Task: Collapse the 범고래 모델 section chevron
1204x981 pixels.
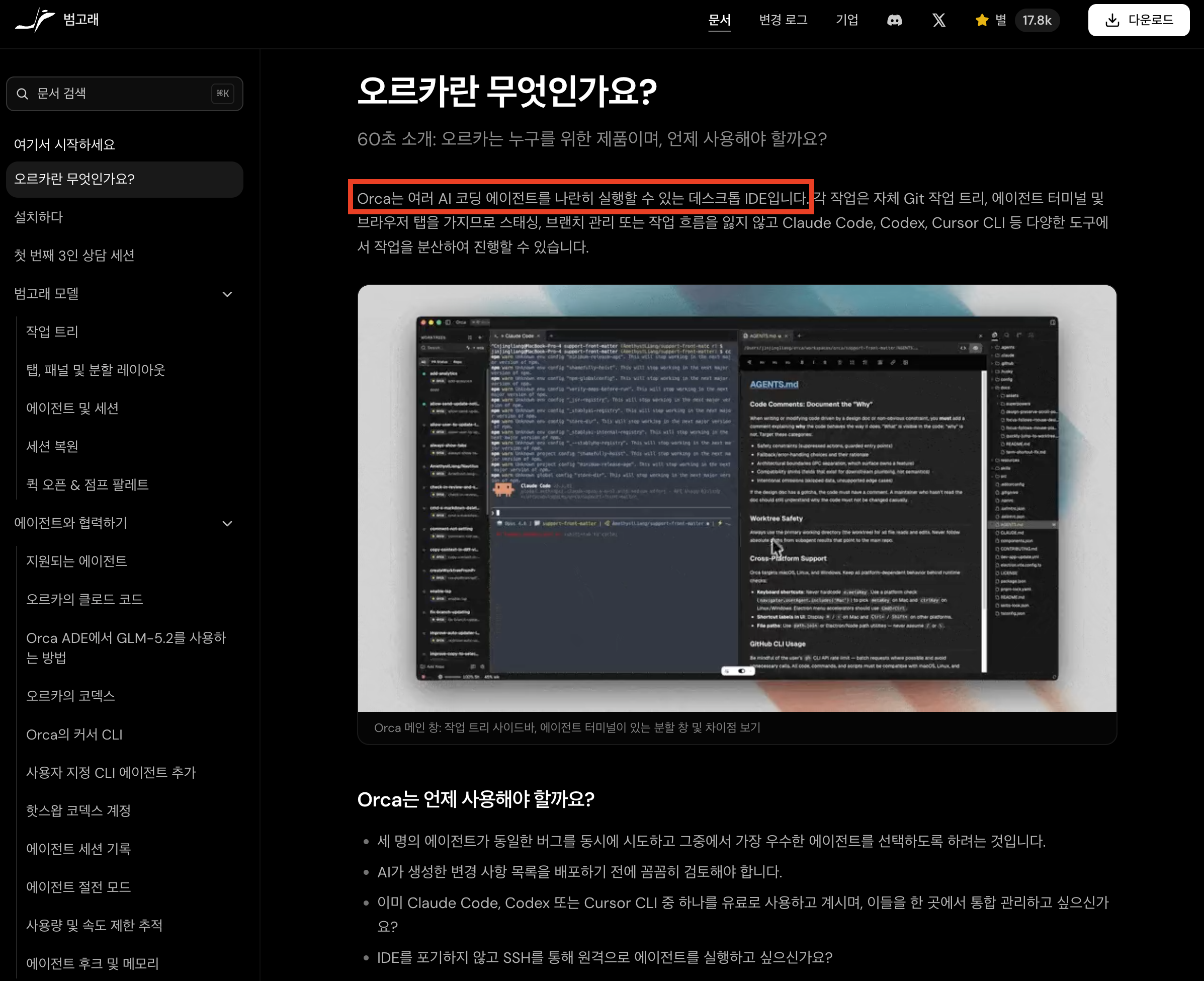Action: click(x=227, y=294)
